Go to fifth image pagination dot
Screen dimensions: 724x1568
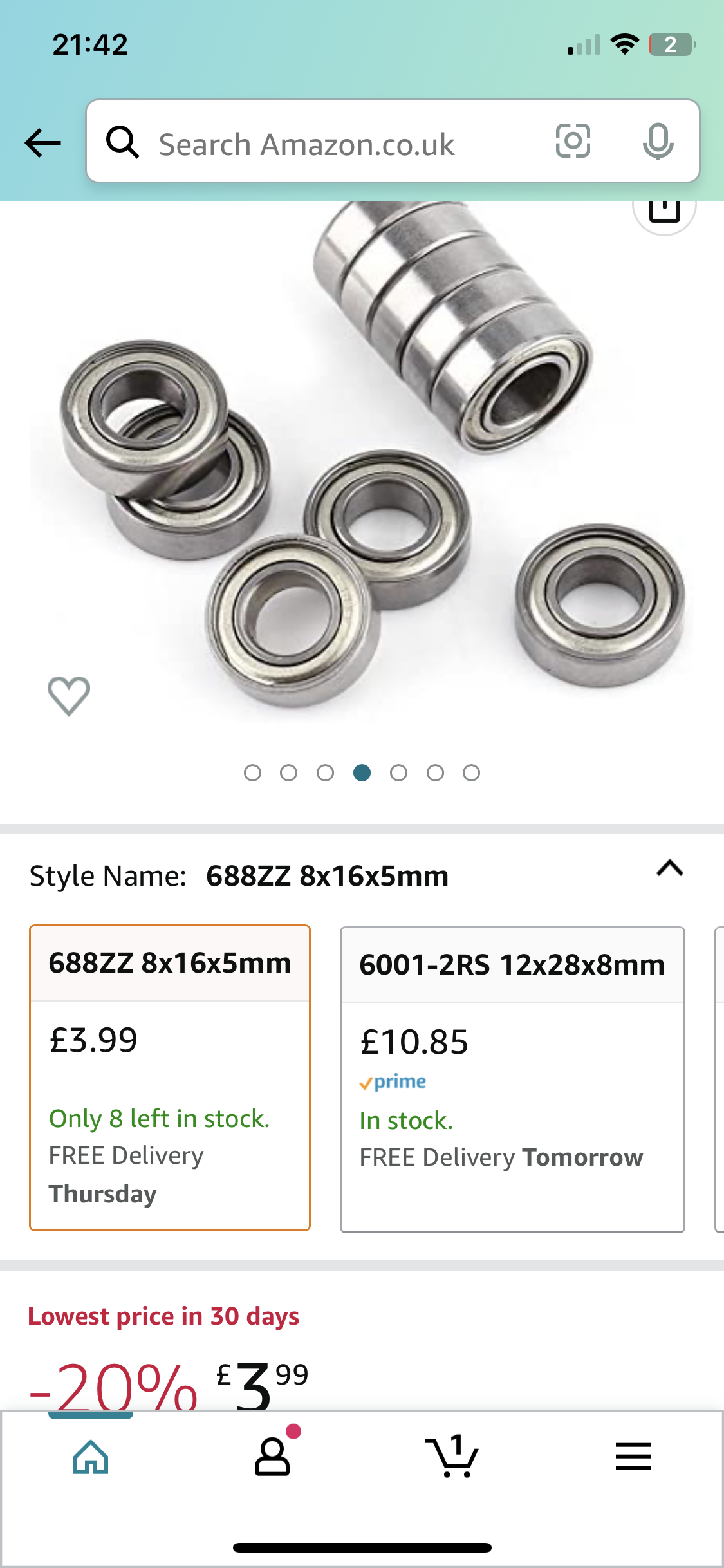pos(398,772)
